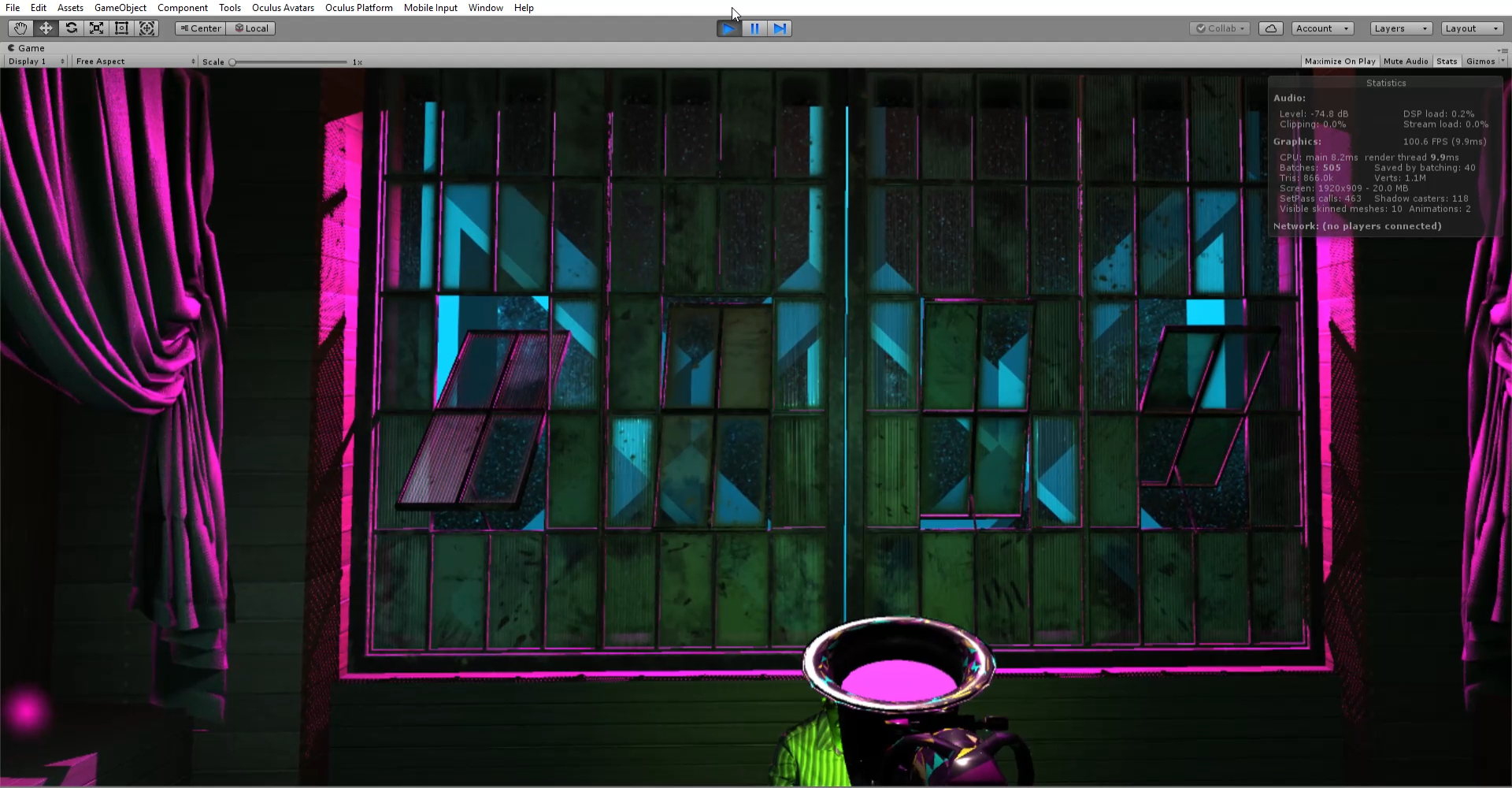Click the Verts 1.1M value

pos(1400,178)
